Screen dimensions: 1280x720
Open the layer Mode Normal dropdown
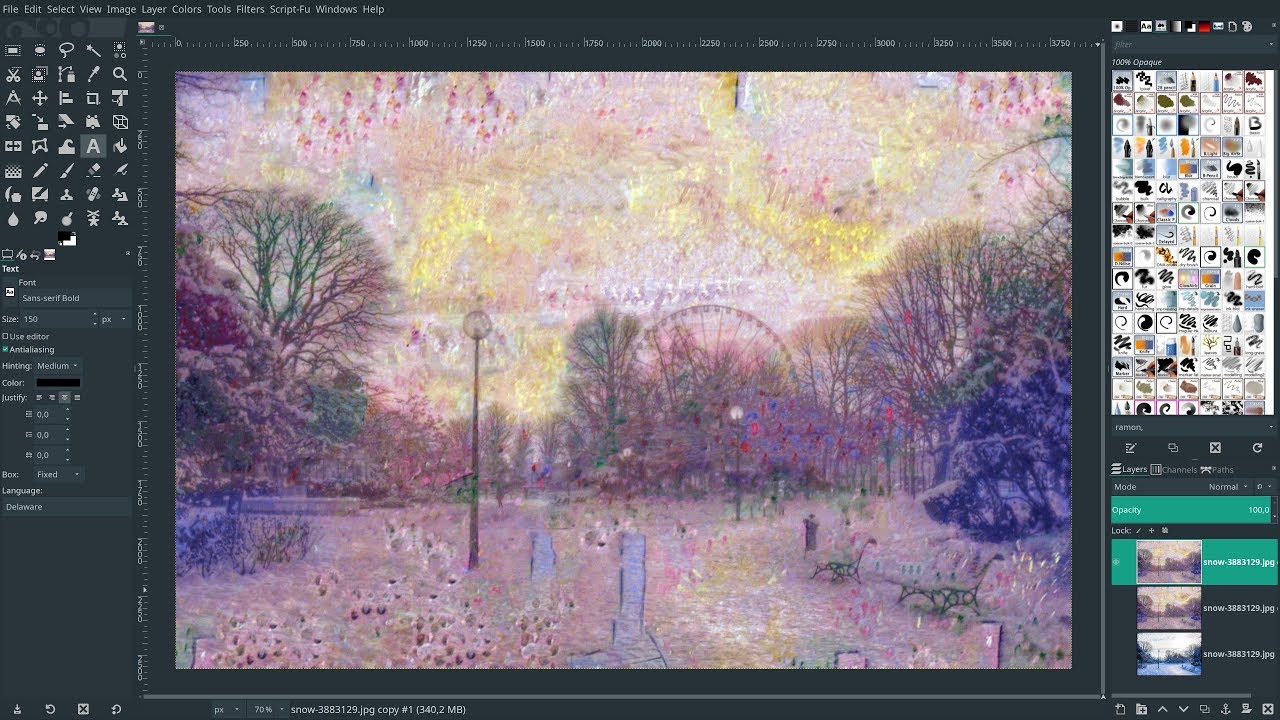1227,487
